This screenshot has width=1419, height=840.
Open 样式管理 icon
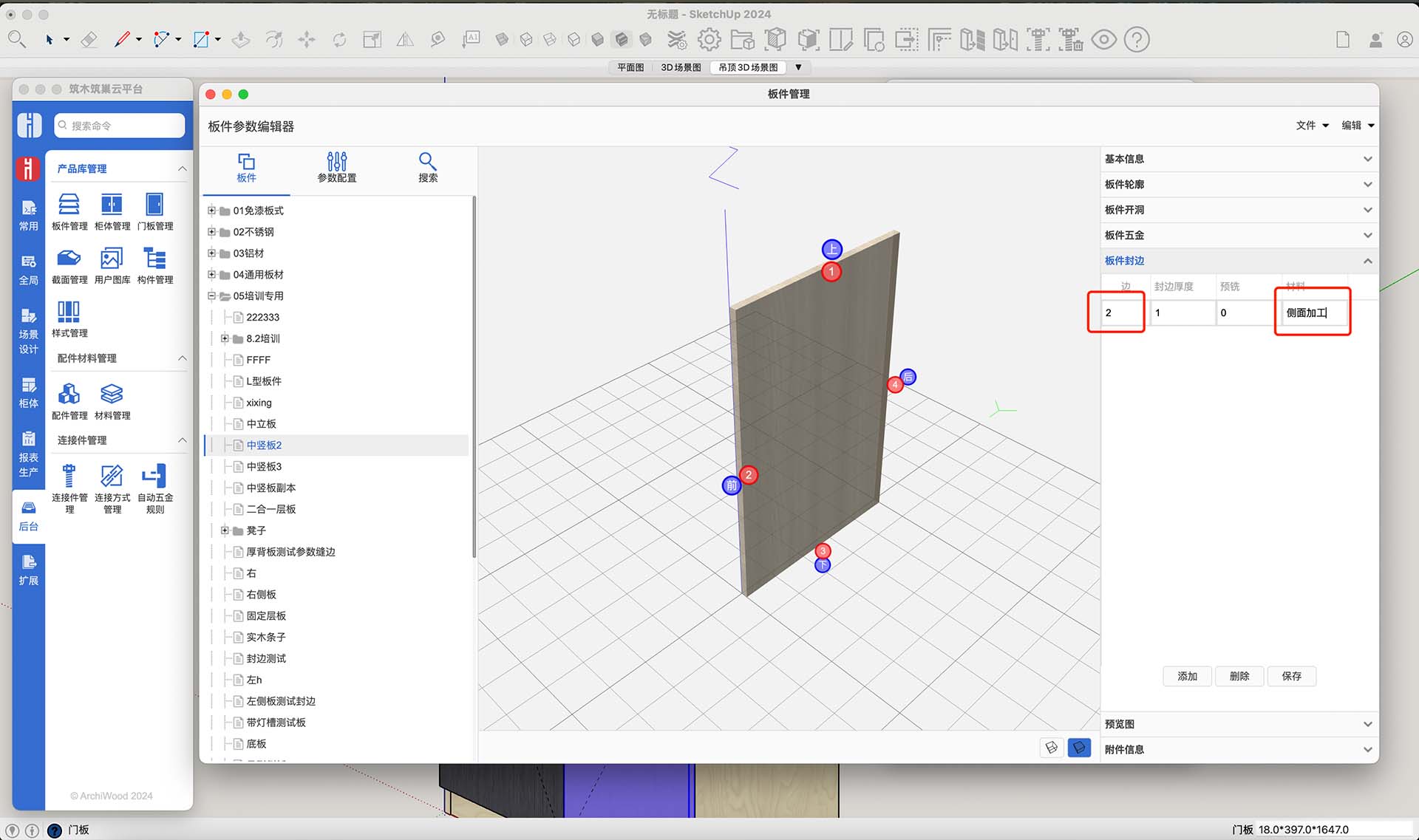(x=69, y=319)
